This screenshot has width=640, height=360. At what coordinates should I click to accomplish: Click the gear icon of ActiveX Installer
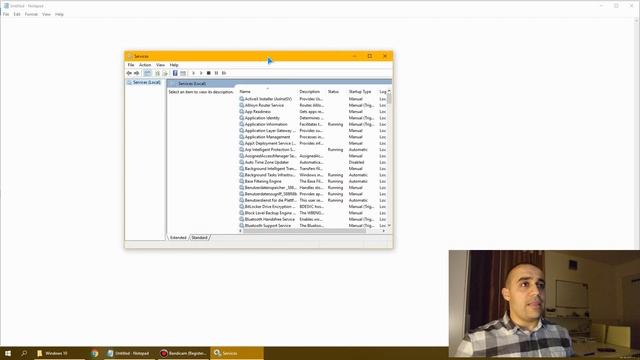[x=242, y=99]
